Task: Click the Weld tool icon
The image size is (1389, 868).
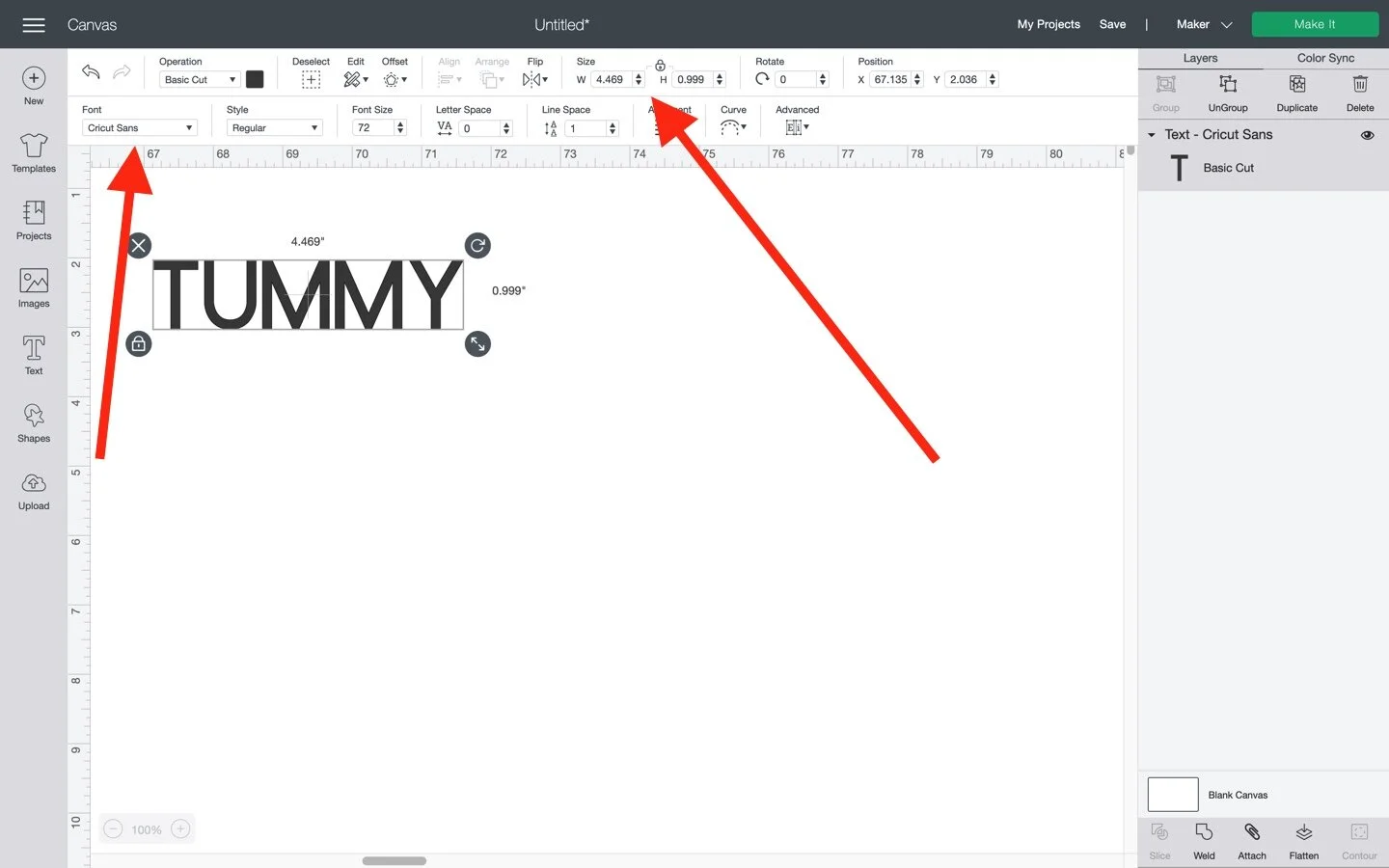Action: (1204, 840)
